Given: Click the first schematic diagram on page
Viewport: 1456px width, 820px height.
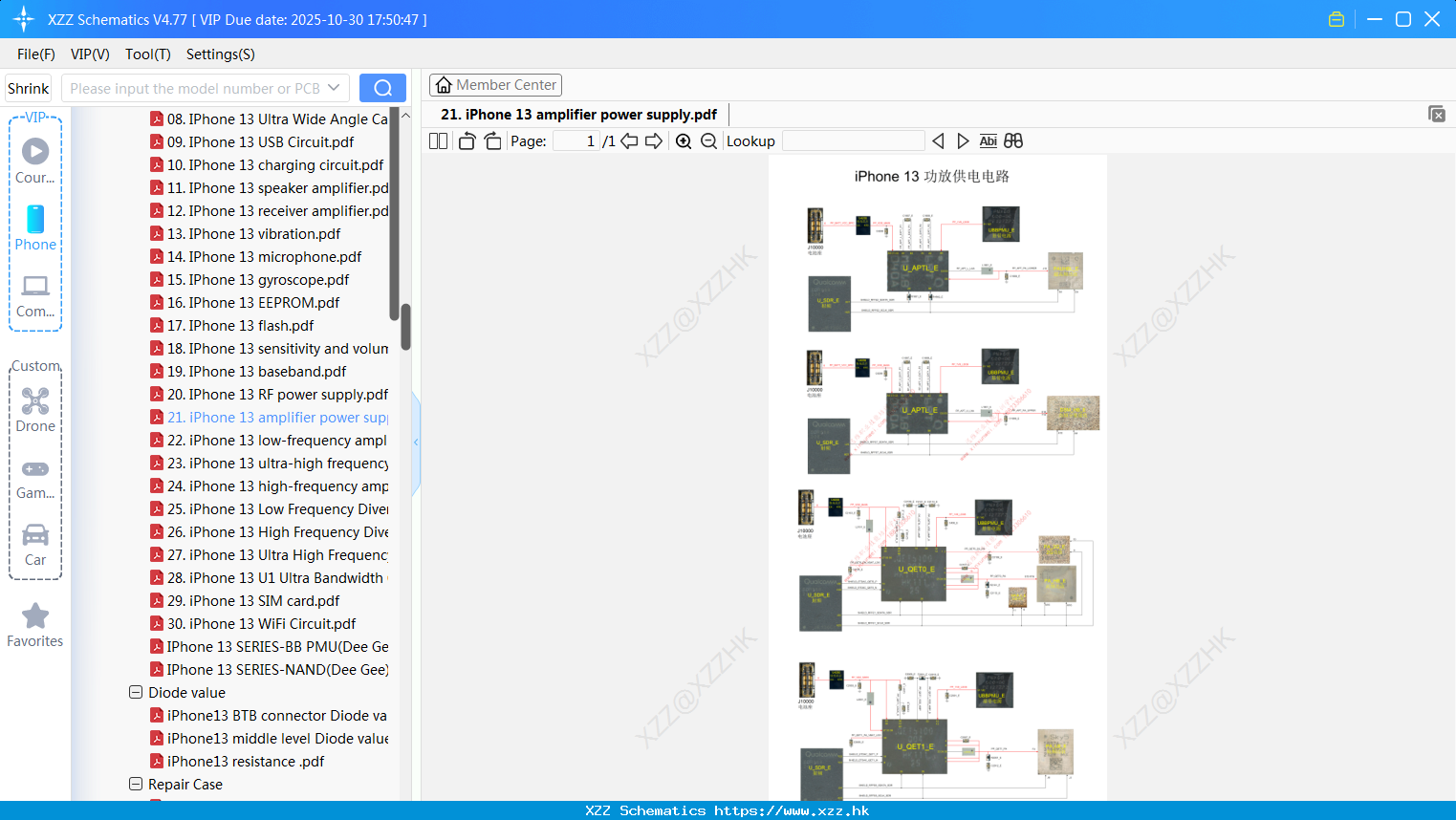Looking at the screenshot, I should [945, 268].
